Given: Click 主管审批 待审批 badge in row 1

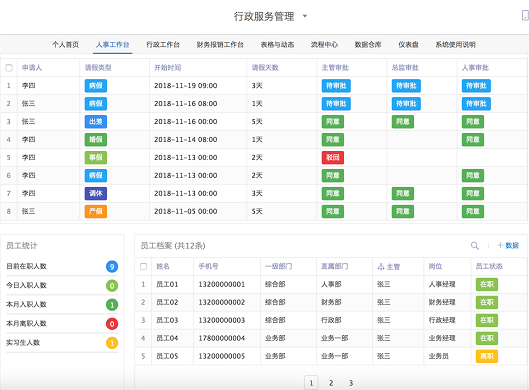Looking at the screenshot, I should [x=336, y=86].
